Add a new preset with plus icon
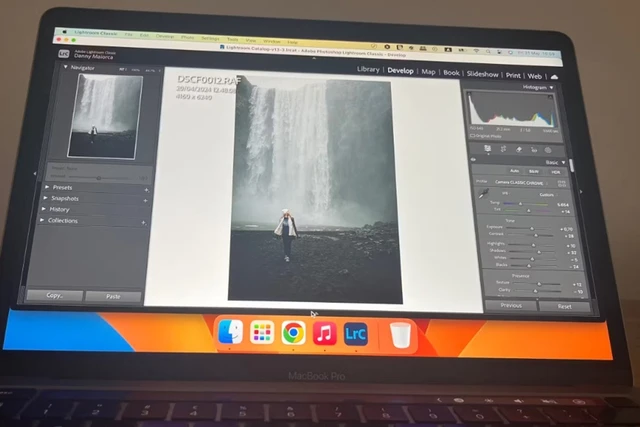The image size is (640, 427). point(145,187)
